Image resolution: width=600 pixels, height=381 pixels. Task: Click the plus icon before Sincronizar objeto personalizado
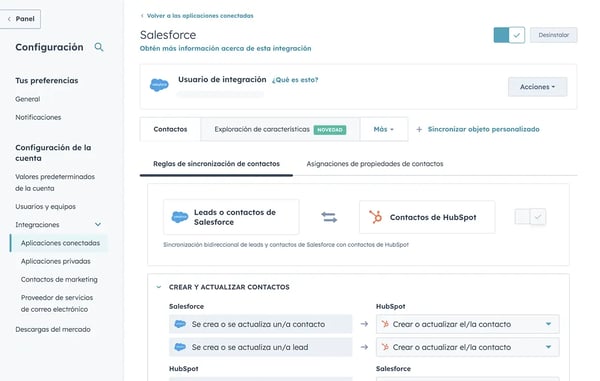click(419, 129)
